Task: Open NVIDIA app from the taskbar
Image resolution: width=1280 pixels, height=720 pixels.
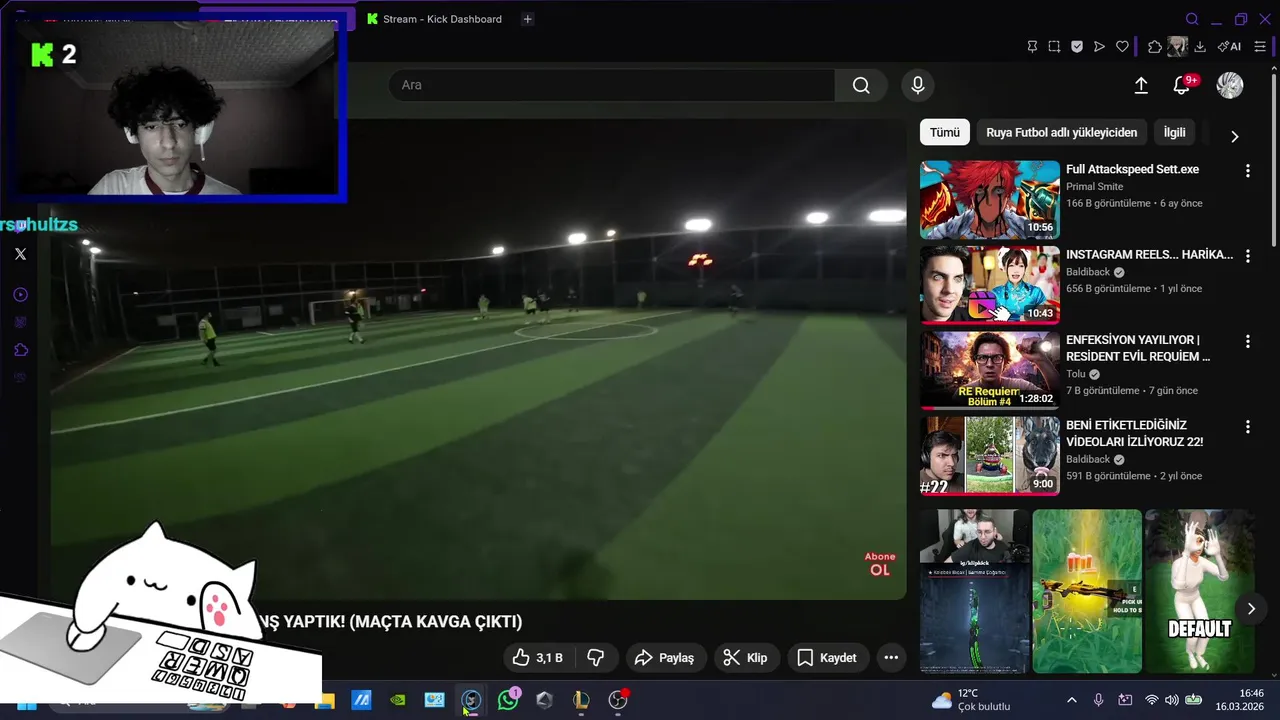Action: [x=398, y=700]
